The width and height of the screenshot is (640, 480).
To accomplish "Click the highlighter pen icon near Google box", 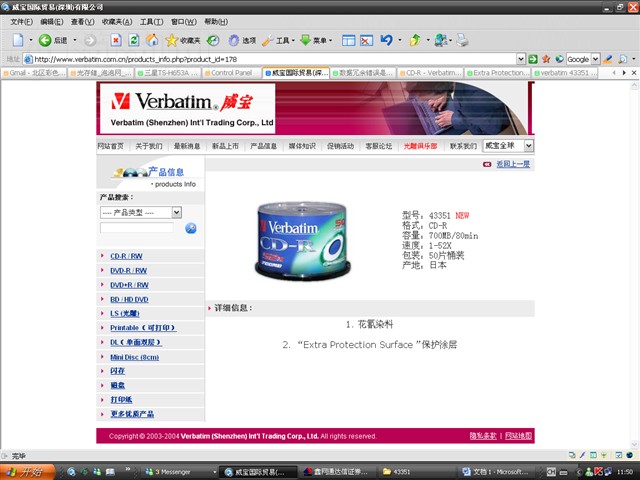I will (x=608, y=59).
